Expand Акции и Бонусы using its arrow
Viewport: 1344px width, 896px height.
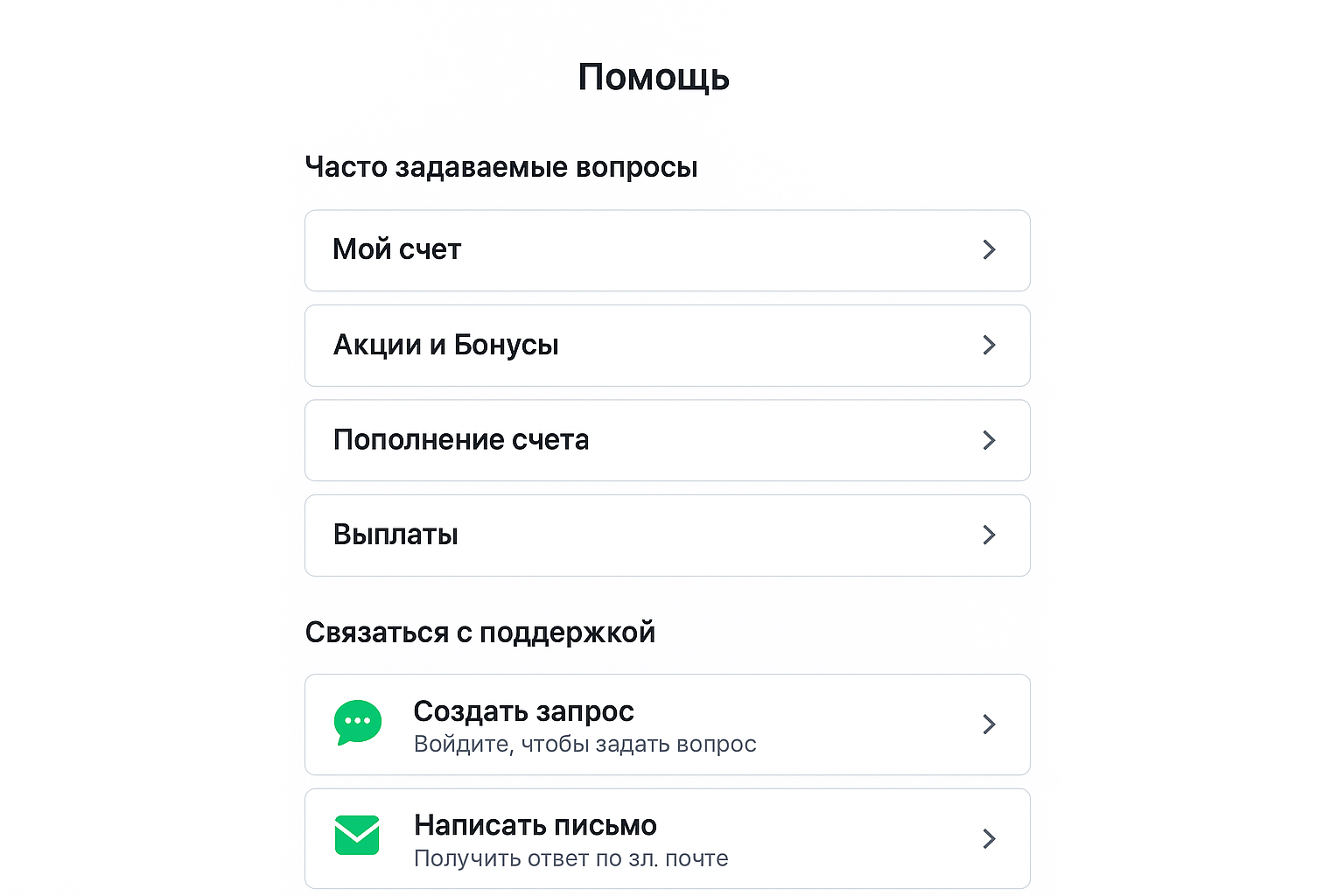[x=989, y=345]
